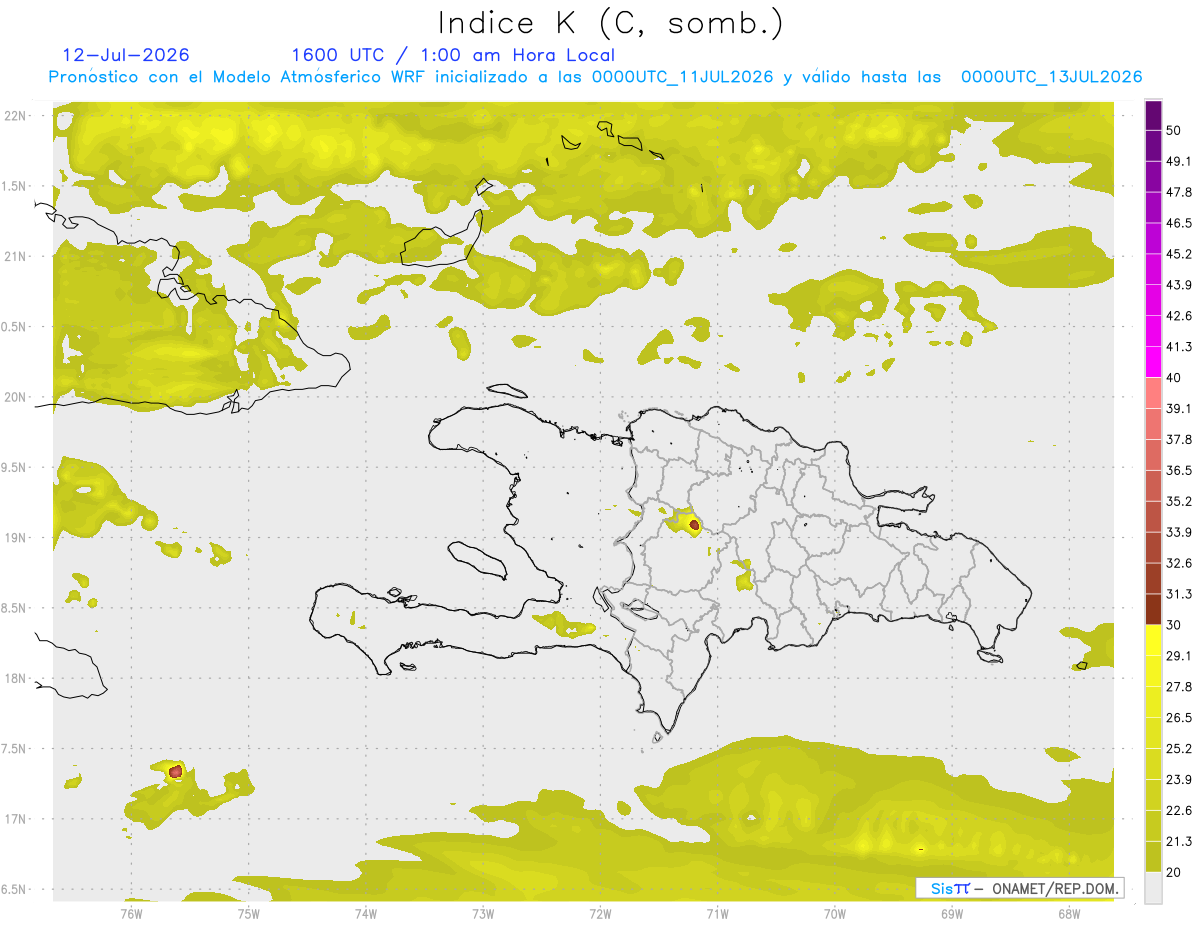Click the colorbar value 20
Screen dimensions: 1200x927
click(x=1174, y=872)
